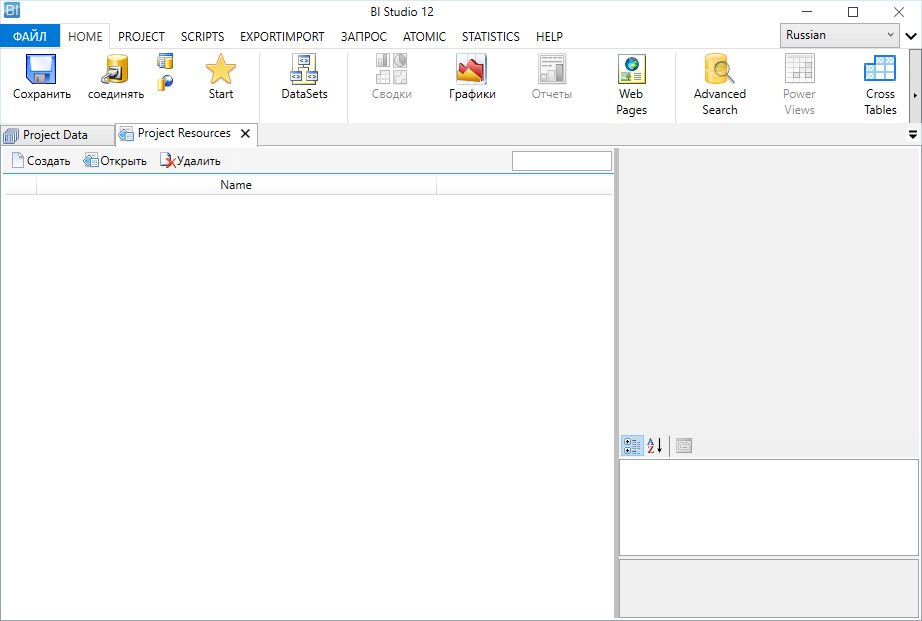Open the SCRIPTS ribbon tab

202,36
